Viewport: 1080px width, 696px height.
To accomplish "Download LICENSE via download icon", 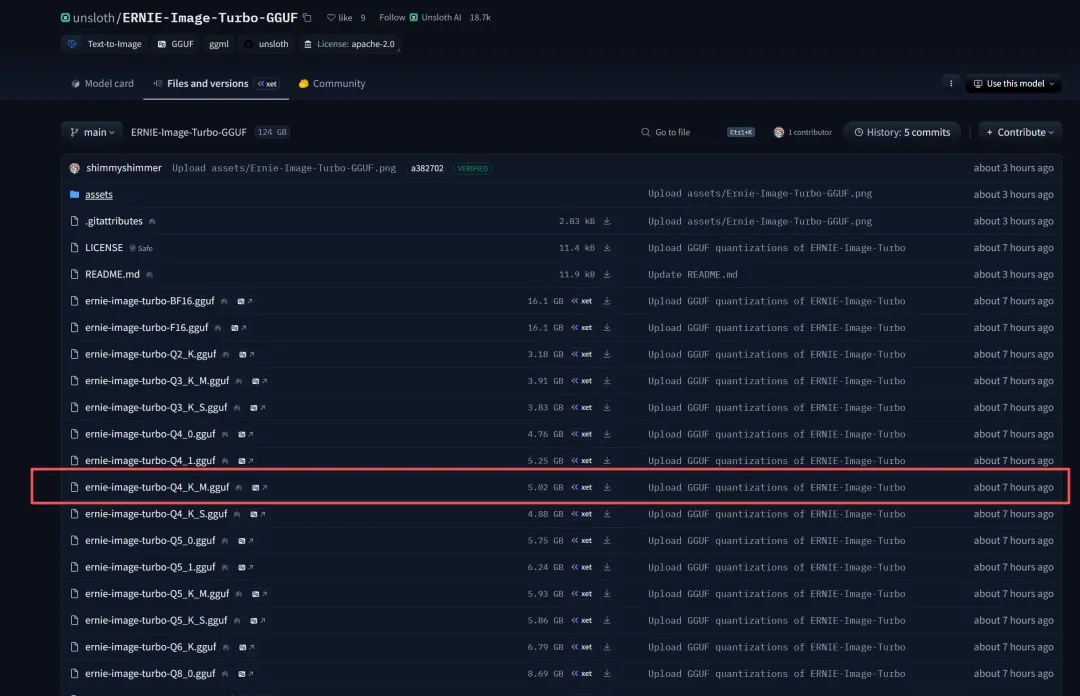I will (607, 247).
